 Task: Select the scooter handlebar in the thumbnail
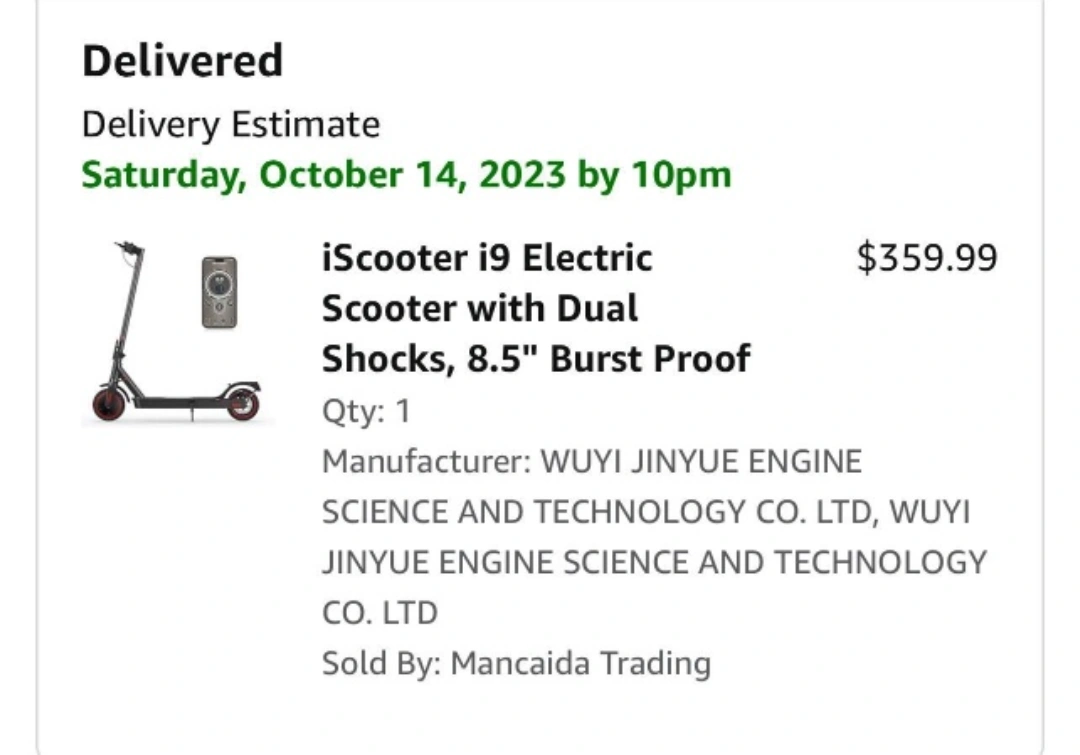129,247
